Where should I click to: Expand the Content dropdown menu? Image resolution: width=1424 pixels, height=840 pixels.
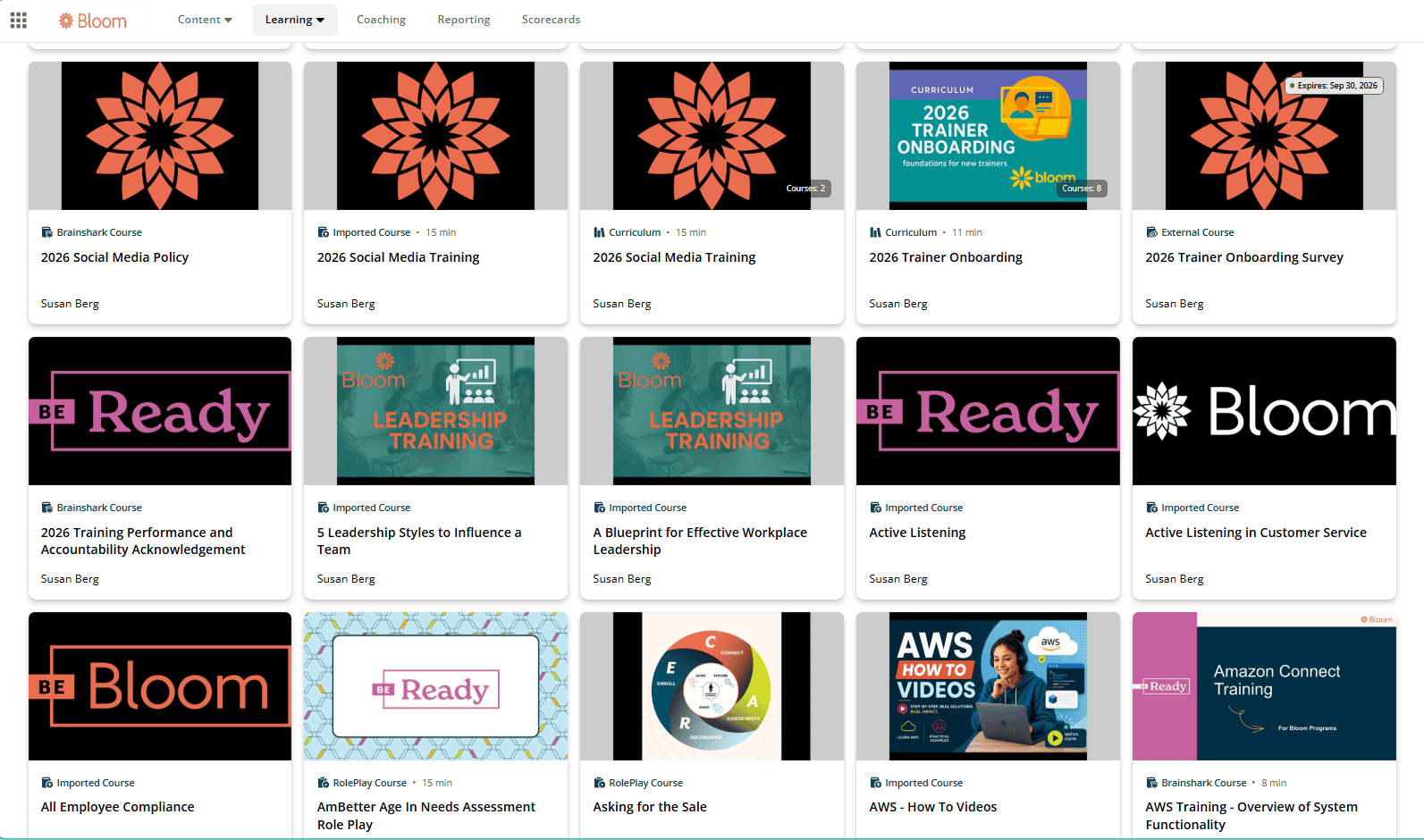pyautogui.click(x=205, y=20)
